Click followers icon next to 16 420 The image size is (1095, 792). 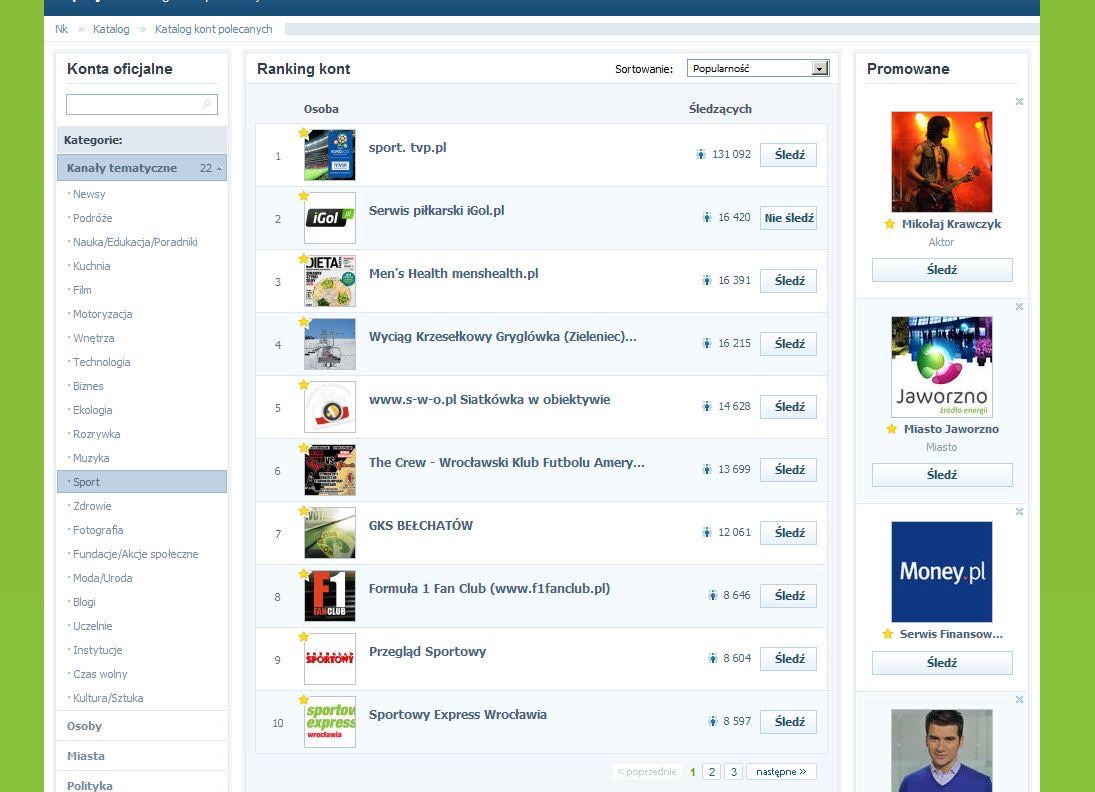707,217
